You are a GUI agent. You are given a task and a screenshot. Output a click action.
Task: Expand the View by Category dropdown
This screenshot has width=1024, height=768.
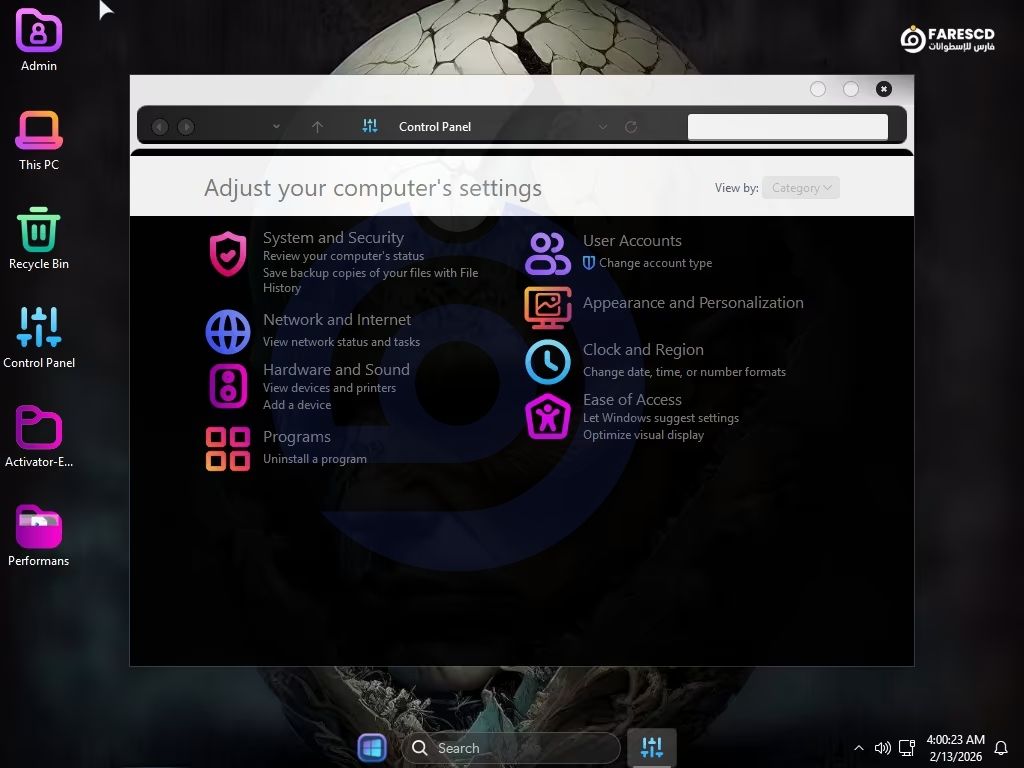pos(801,188)
